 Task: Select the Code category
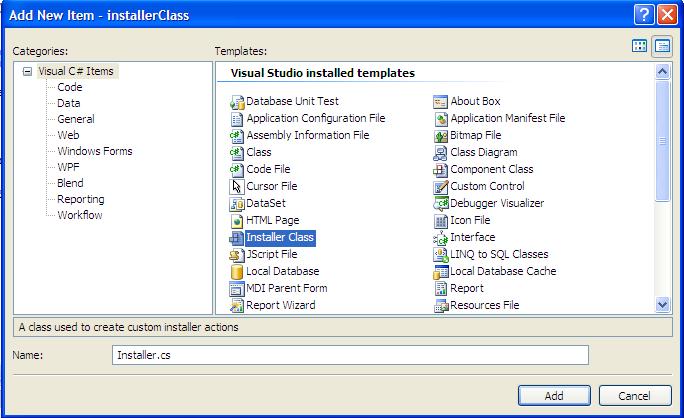70,87
